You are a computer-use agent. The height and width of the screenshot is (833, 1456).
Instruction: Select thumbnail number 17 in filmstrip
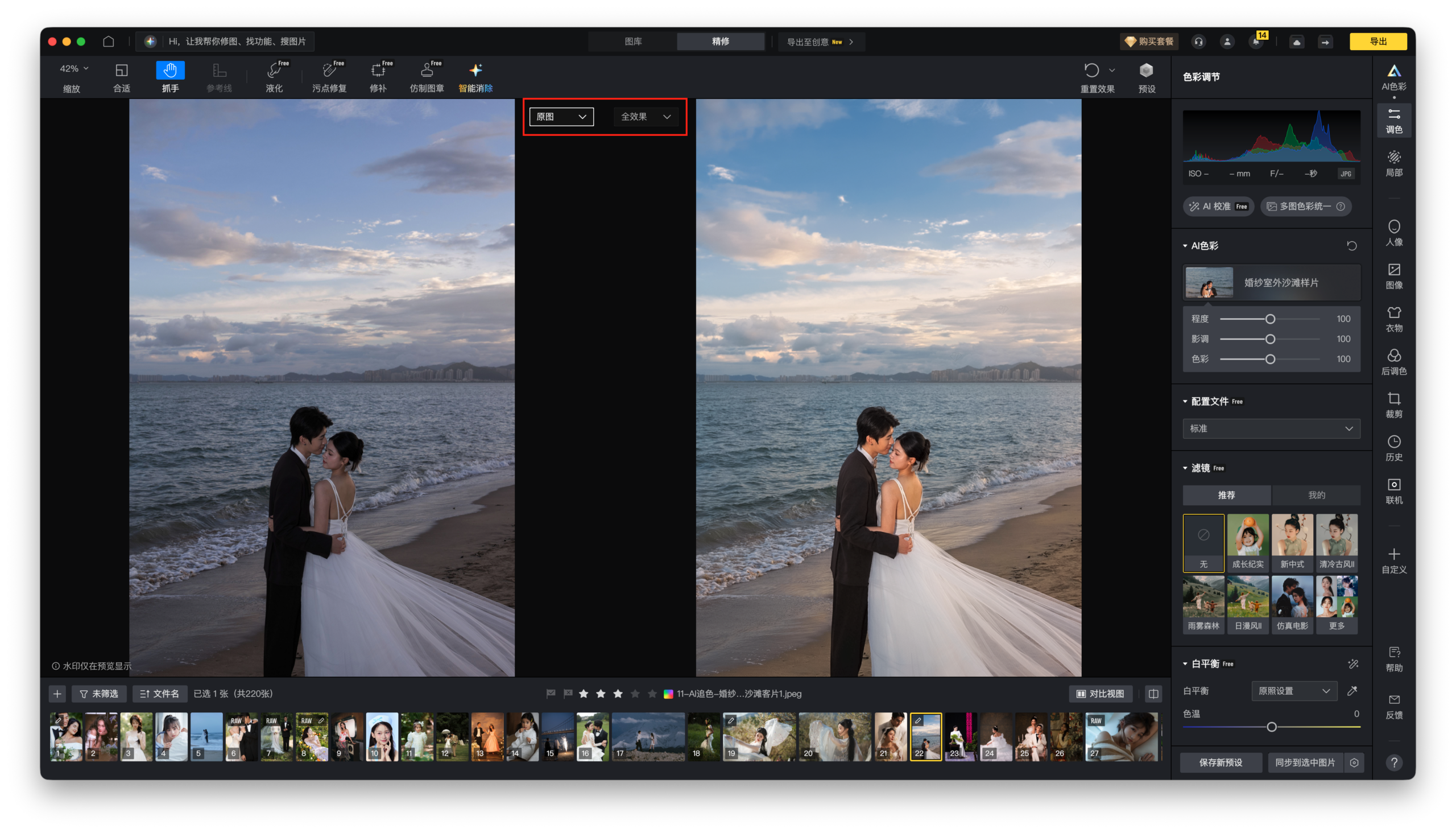tap(647, 736)
